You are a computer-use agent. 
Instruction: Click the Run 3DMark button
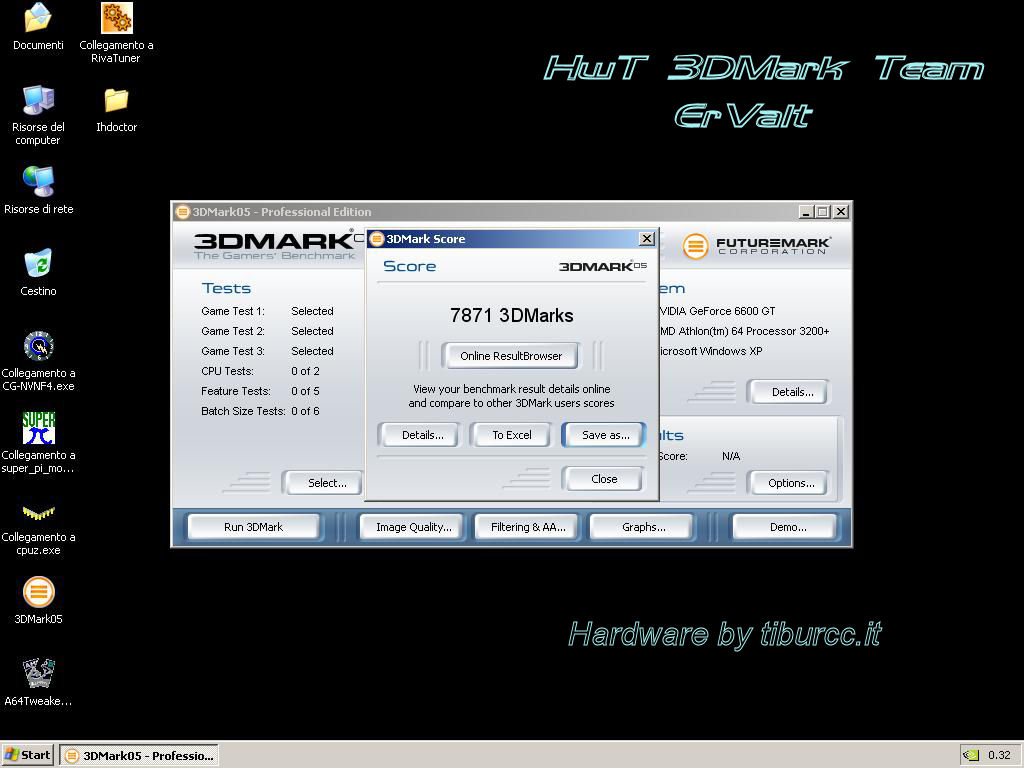[253, 527]
